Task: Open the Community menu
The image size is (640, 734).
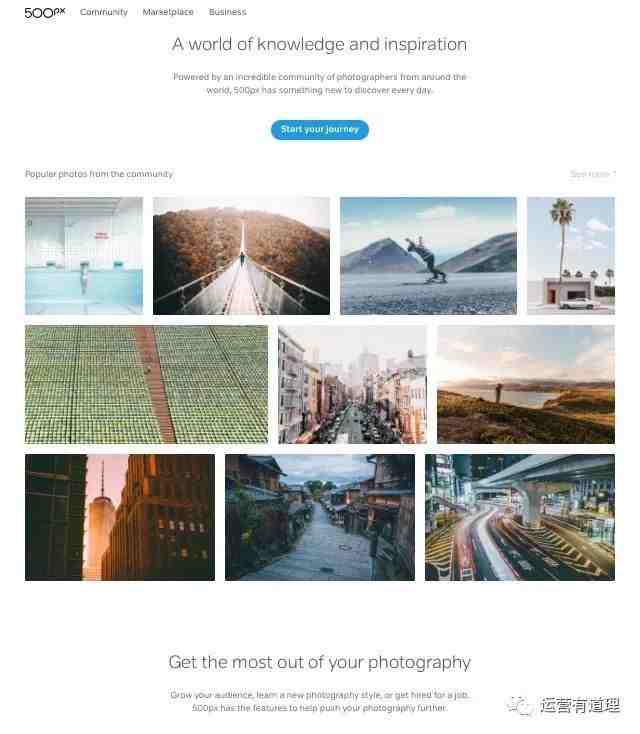Action: tap(103, 12)
